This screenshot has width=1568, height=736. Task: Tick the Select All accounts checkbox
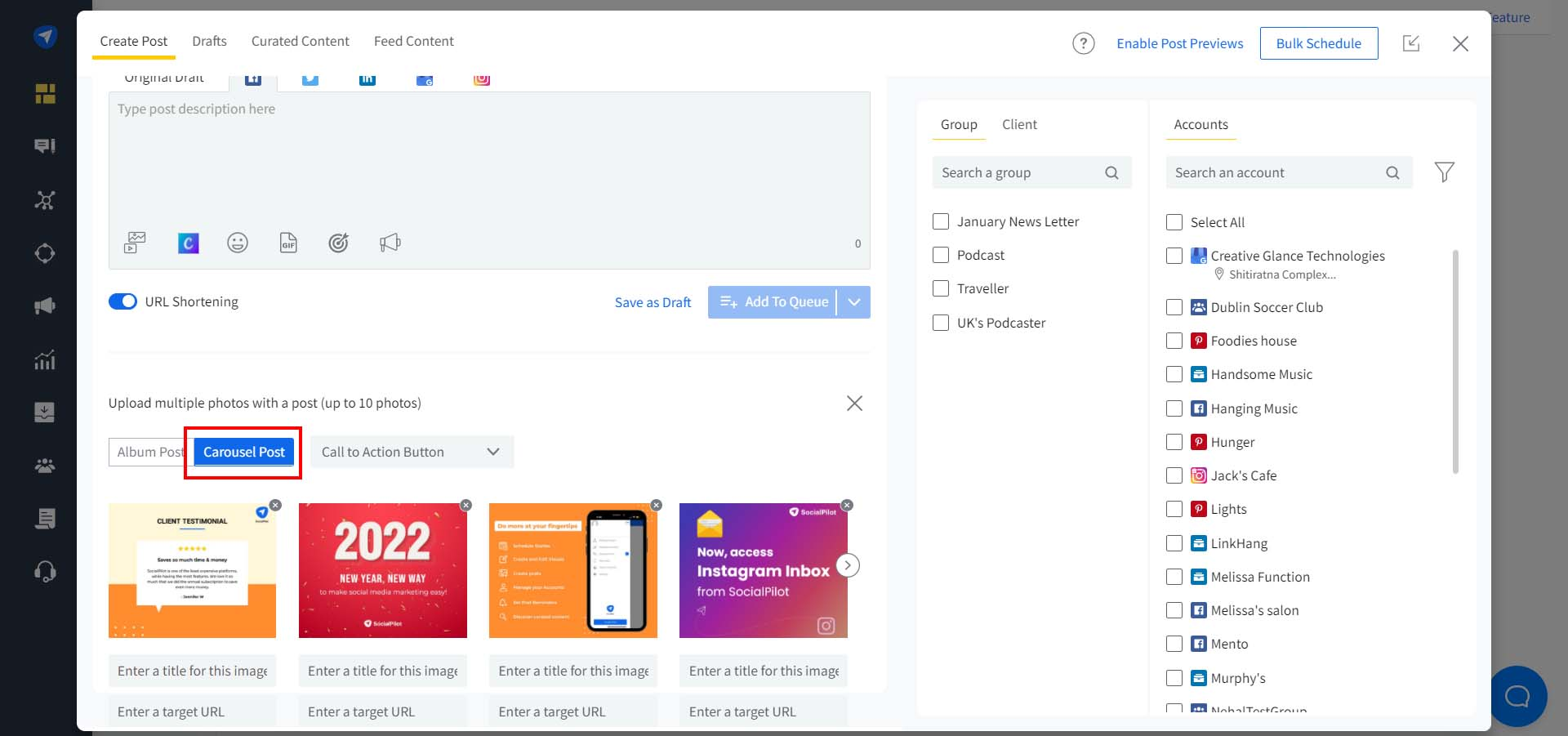[1174, 222]
